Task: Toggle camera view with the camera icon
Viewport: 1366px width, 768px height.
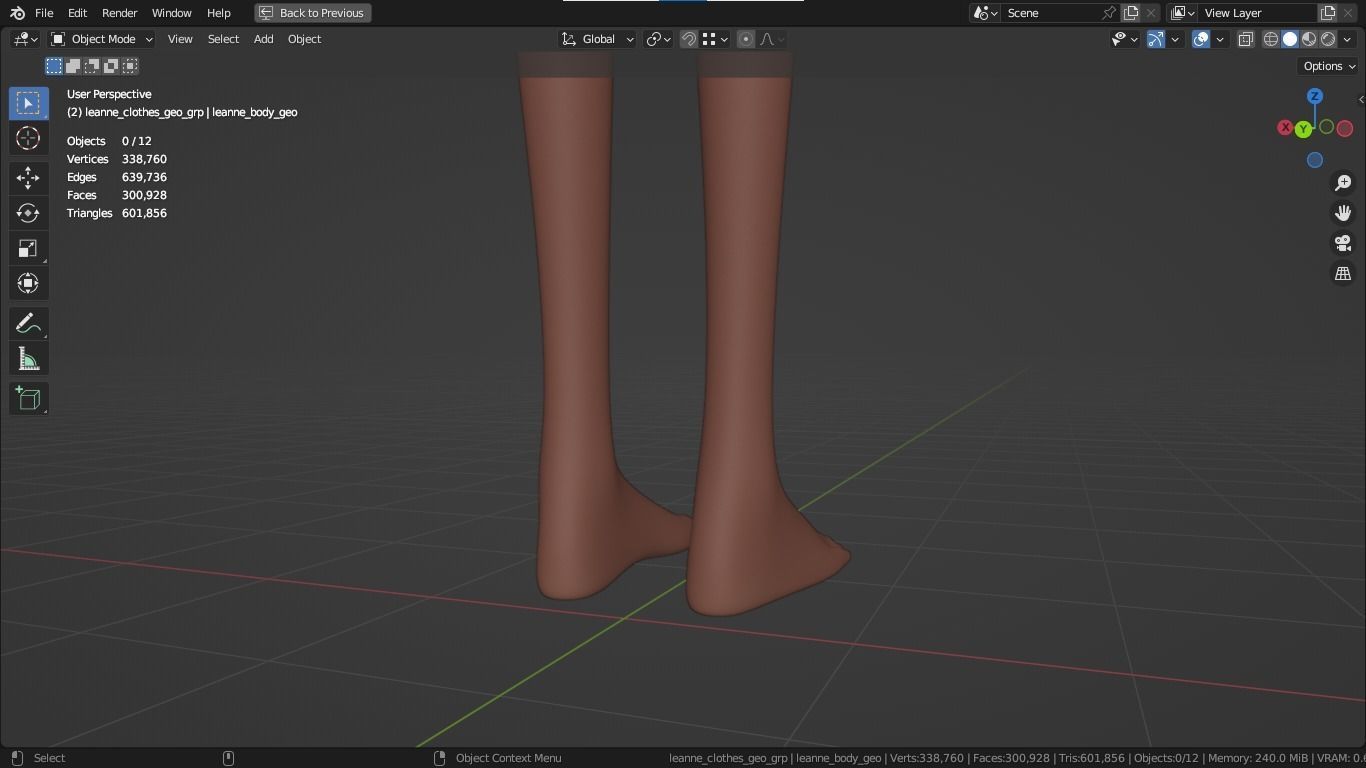Action: point(1343,243)
